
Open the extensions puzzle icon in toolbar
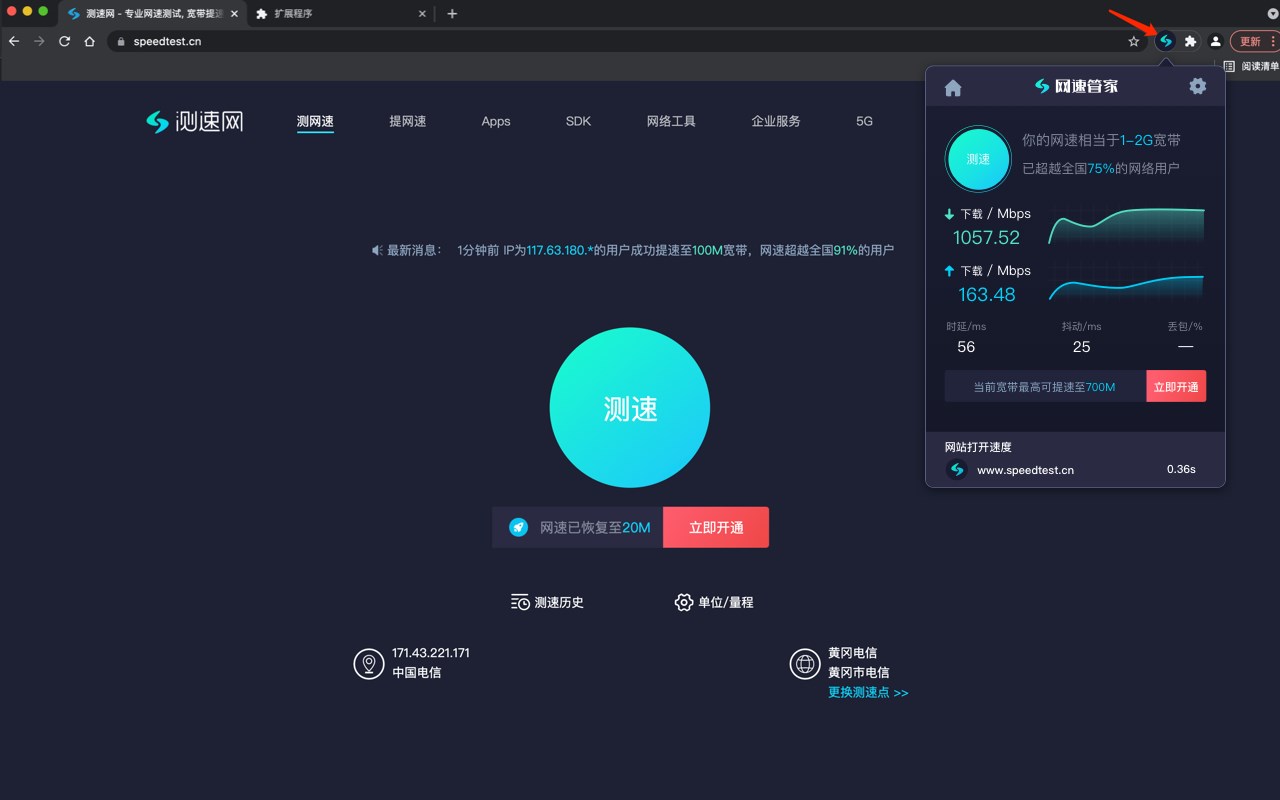point(1190,41)
